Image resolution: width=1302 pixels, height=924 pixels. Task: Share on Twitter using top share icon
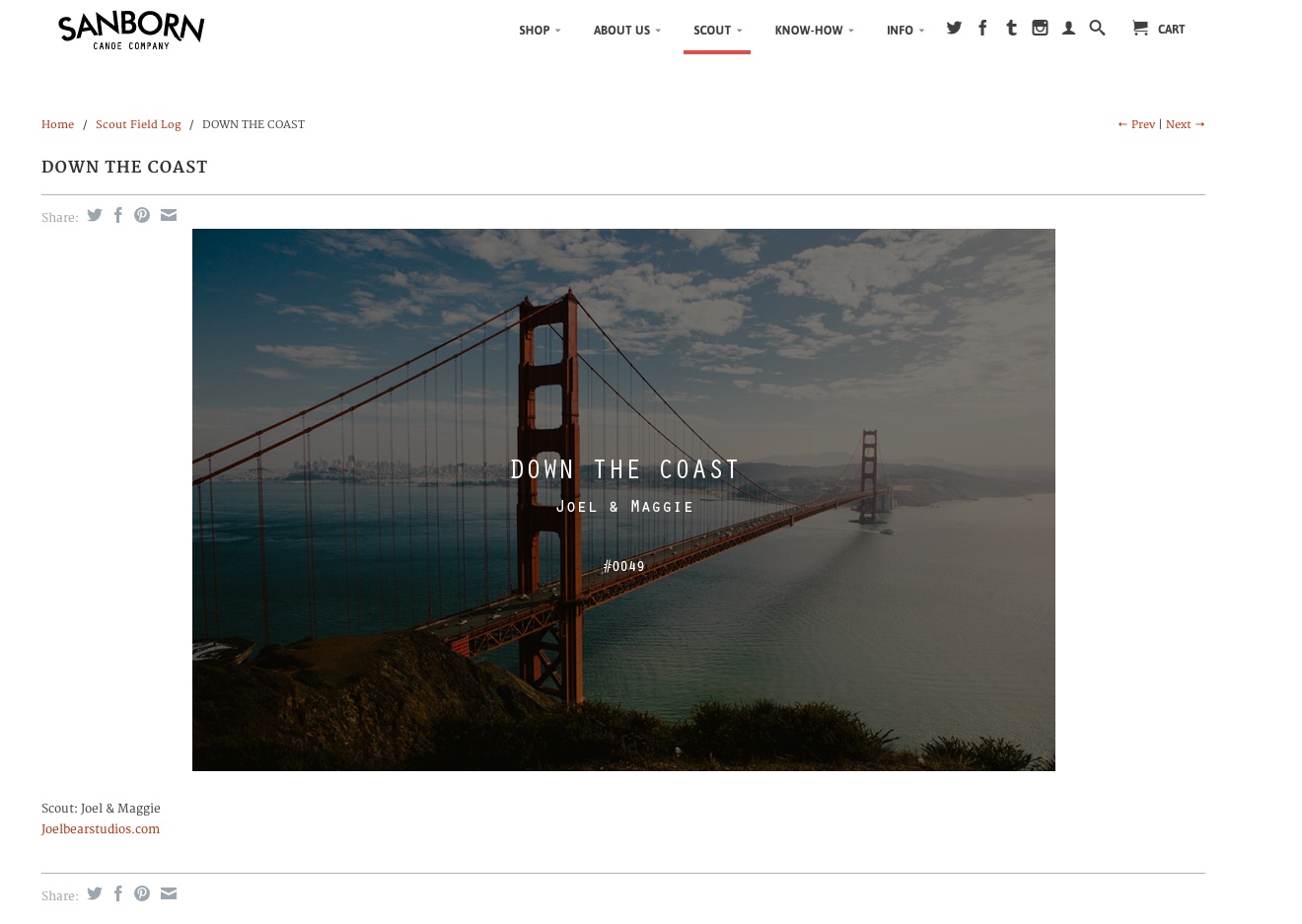tap(95, 215)
